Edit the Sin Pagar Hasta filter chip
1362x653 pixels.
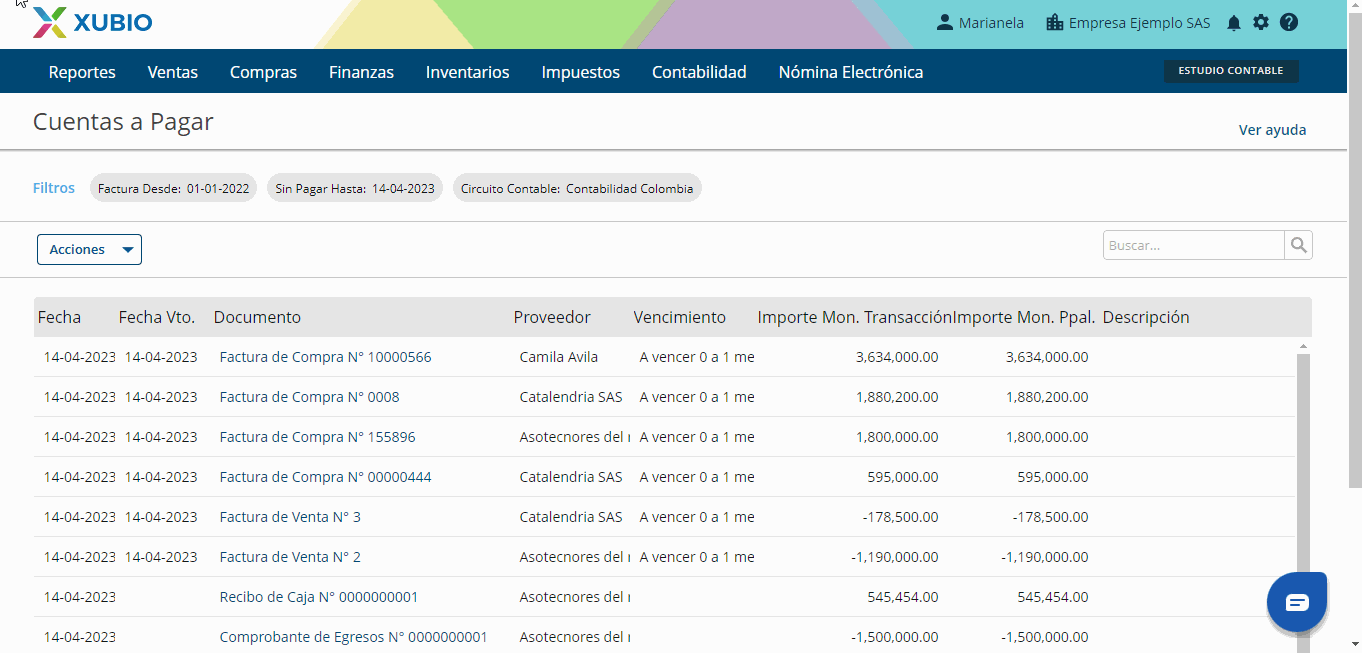(355, 188)
